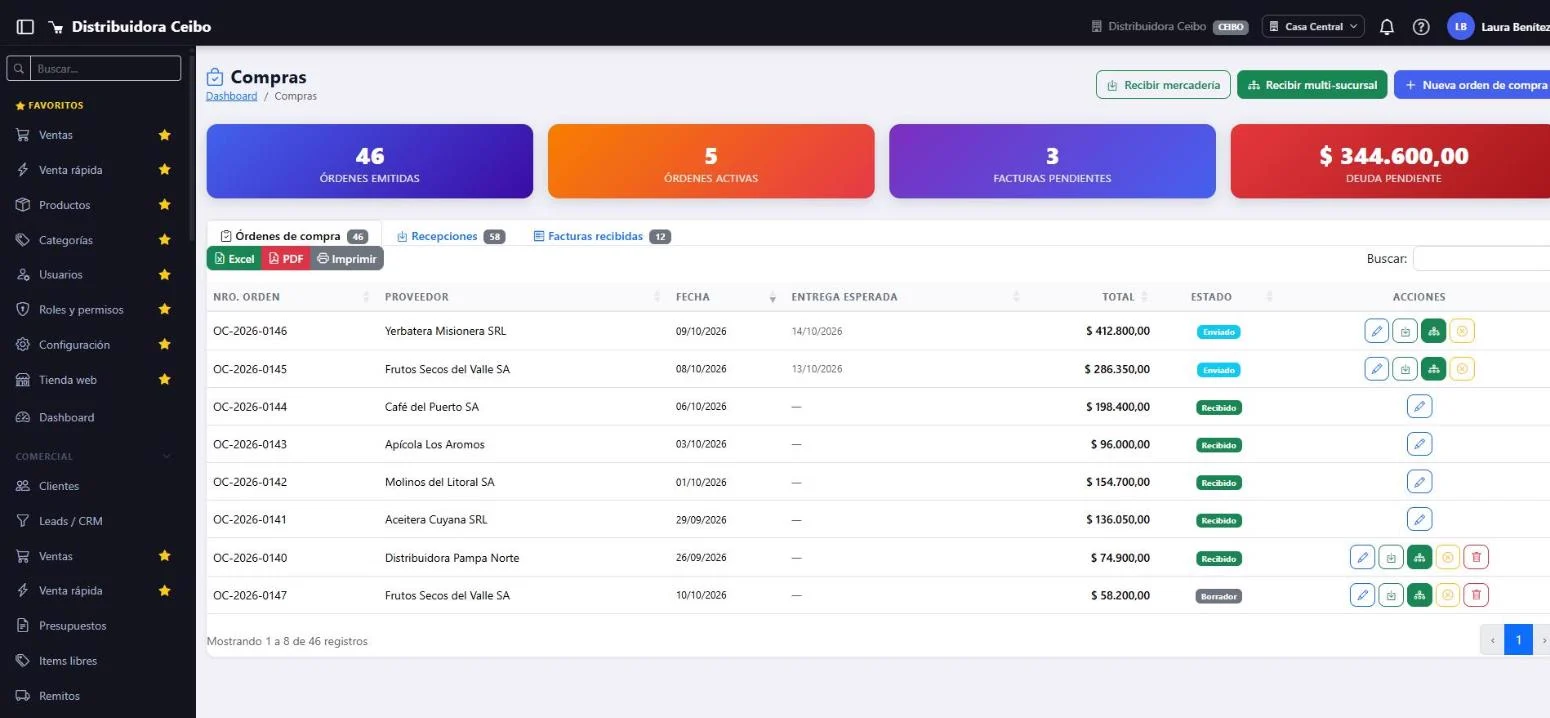
Task: Switch to the Facturas recibidas tab
Action: [x=602, y=236]
